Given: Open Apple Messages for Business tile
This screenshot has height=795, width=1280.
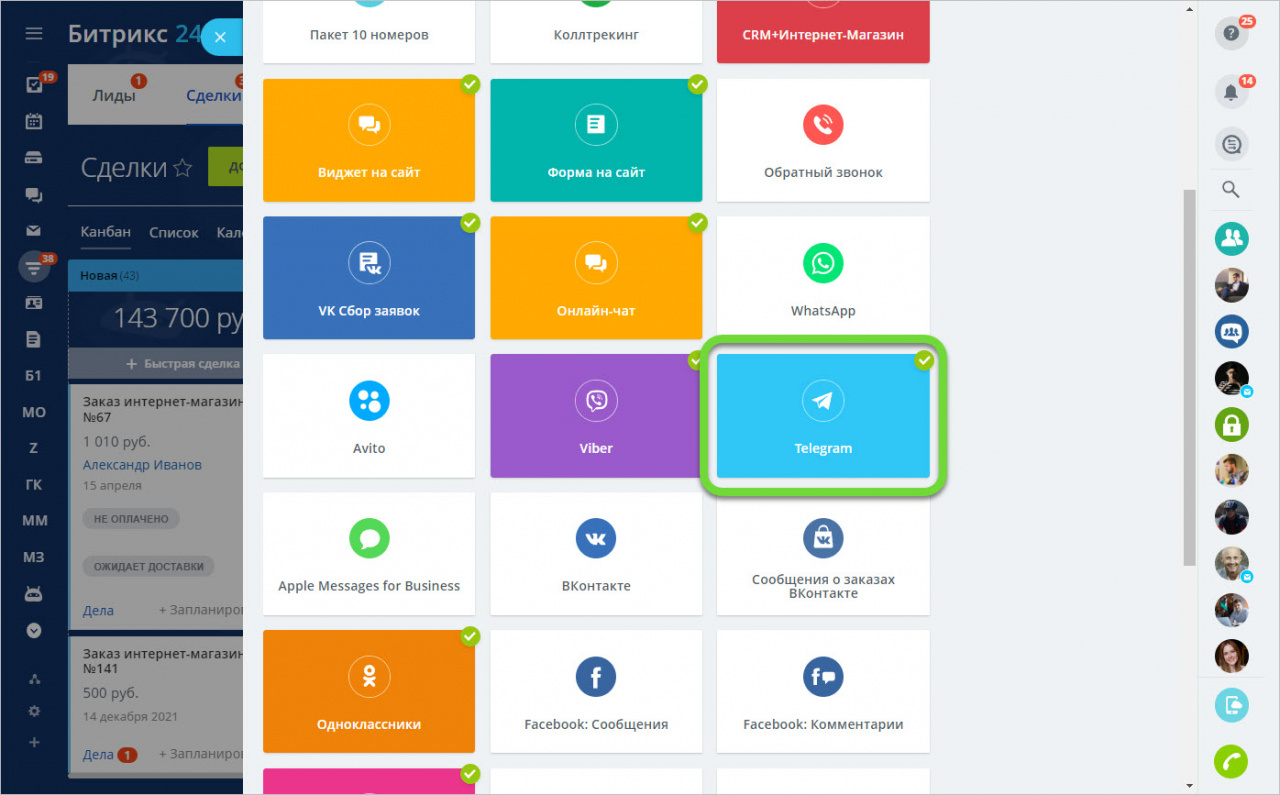Looking at the screenshot, I should 369,553.
